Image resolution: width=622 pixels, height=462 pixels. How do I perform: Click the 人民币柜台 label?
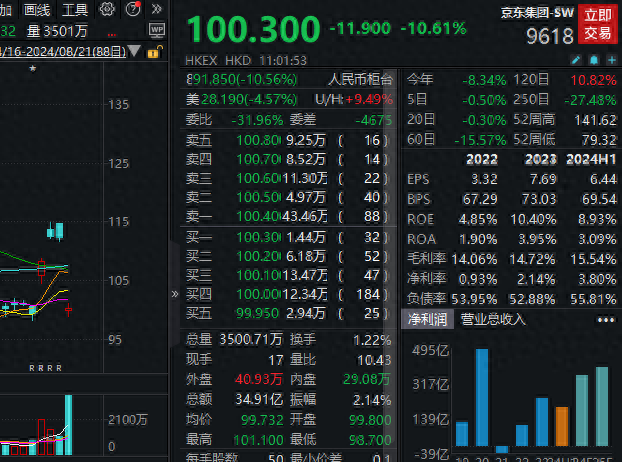[x=360, y=79]
